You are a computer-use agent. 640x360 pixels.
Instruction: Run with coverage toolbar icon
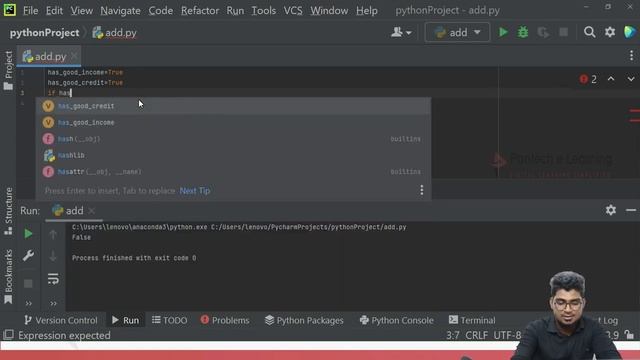(543, 32)
